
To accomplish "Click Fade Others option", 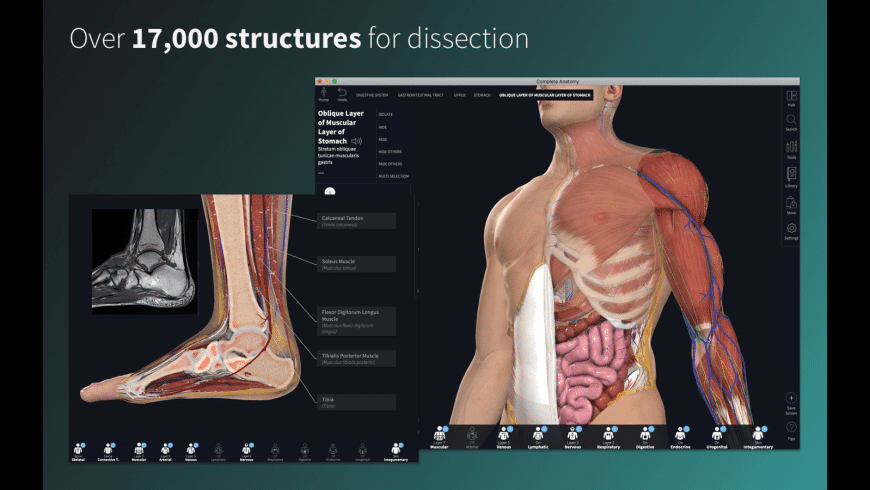I will [390, 164].
